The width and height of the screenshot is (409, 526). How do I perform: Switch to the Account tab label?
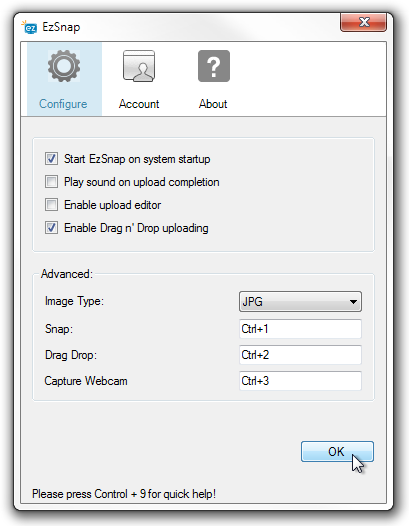(x=139, y=104)
